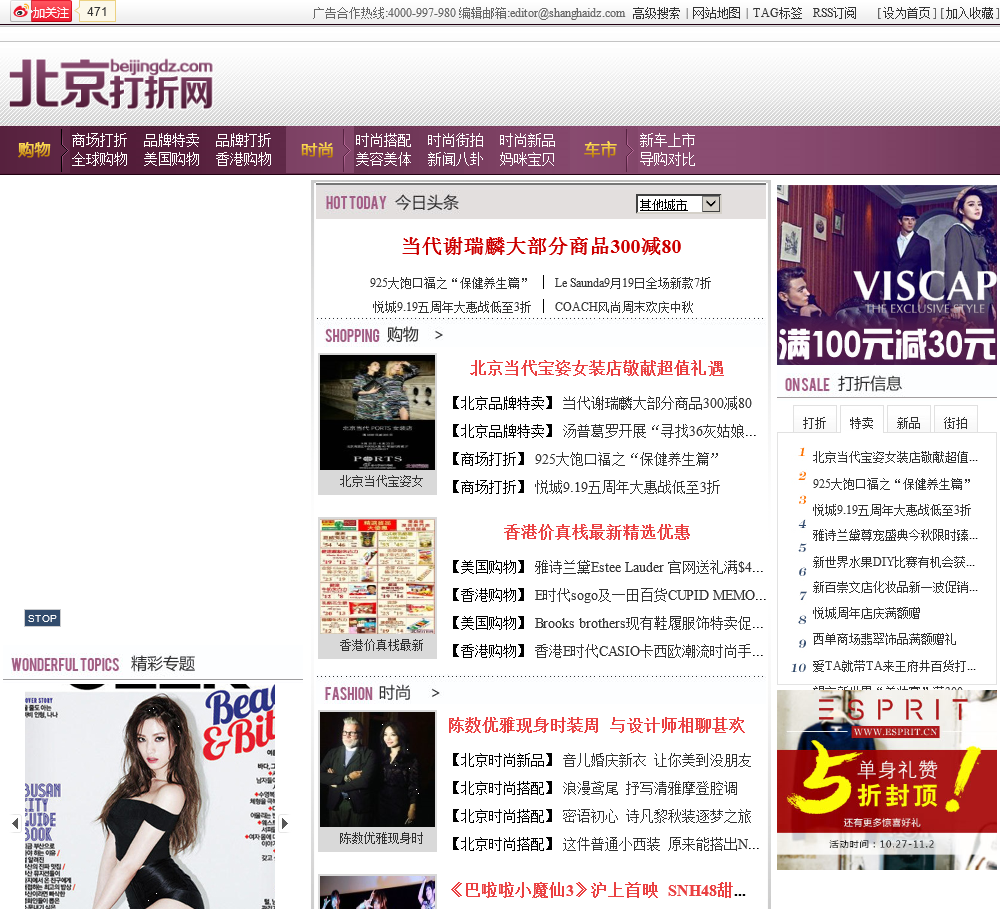Switch to 特卖 tab
Image resolution: width=1000 pixels, height=909 pixels.
[x=862, y=422]
